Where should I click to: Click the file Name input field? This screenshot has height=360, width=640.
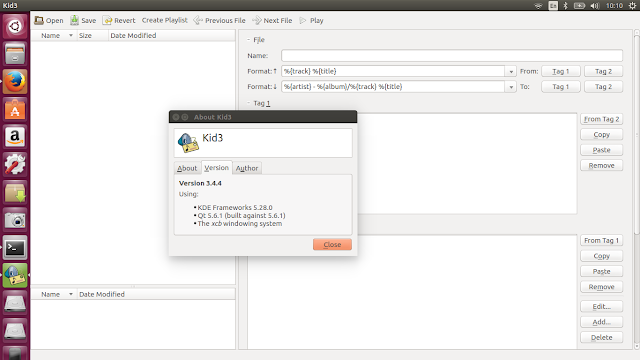452,56
